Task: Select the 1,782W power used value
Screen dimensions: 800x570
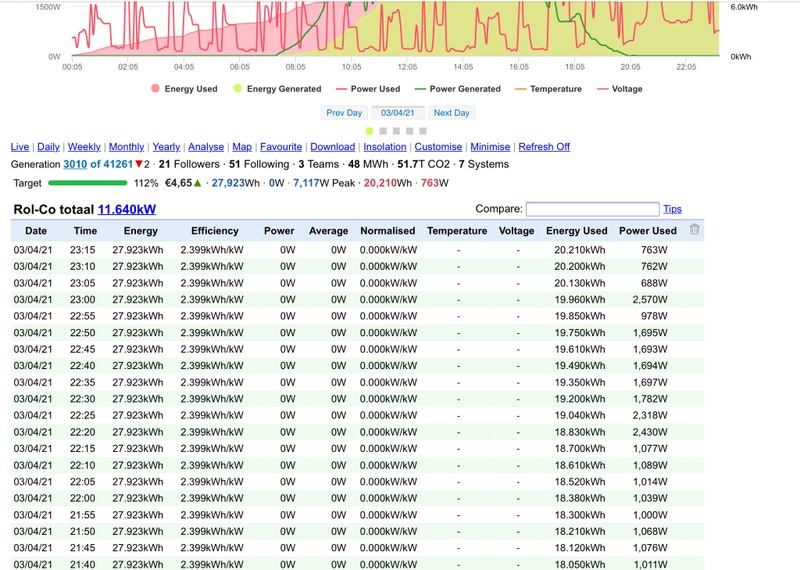Action: 650,399
